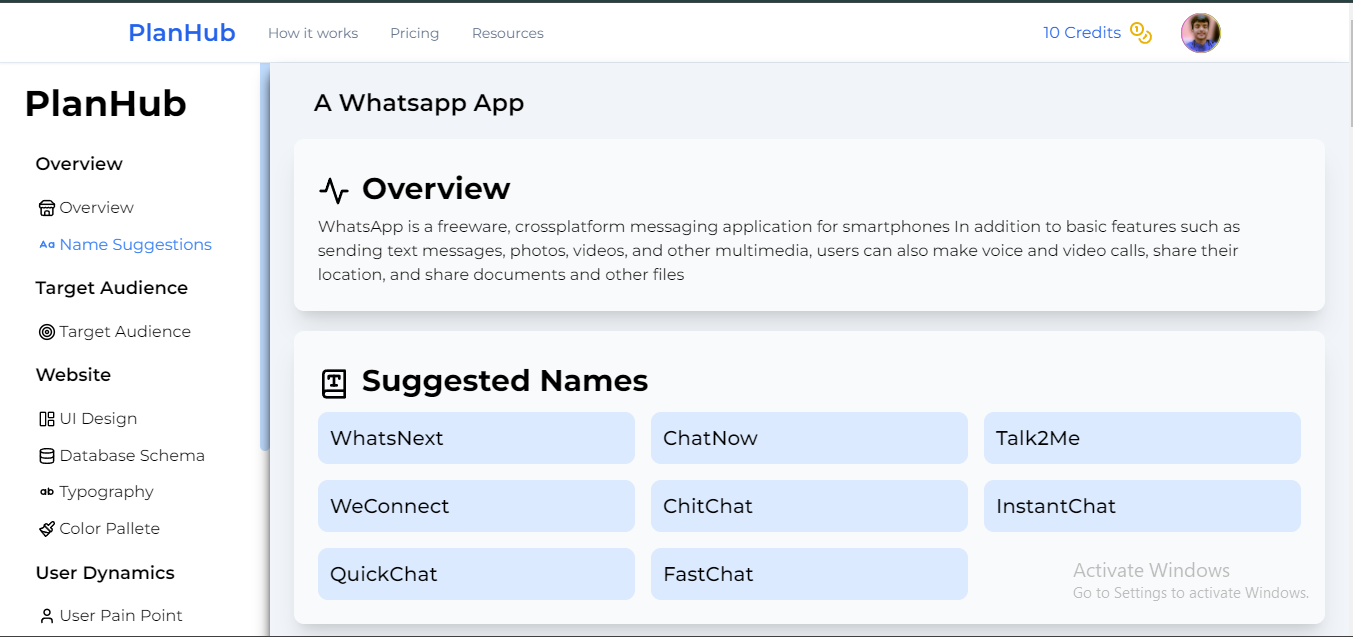1353x637 pixels.
Task: Select the QuickChat name suggestion
Action: pos(476,574)
